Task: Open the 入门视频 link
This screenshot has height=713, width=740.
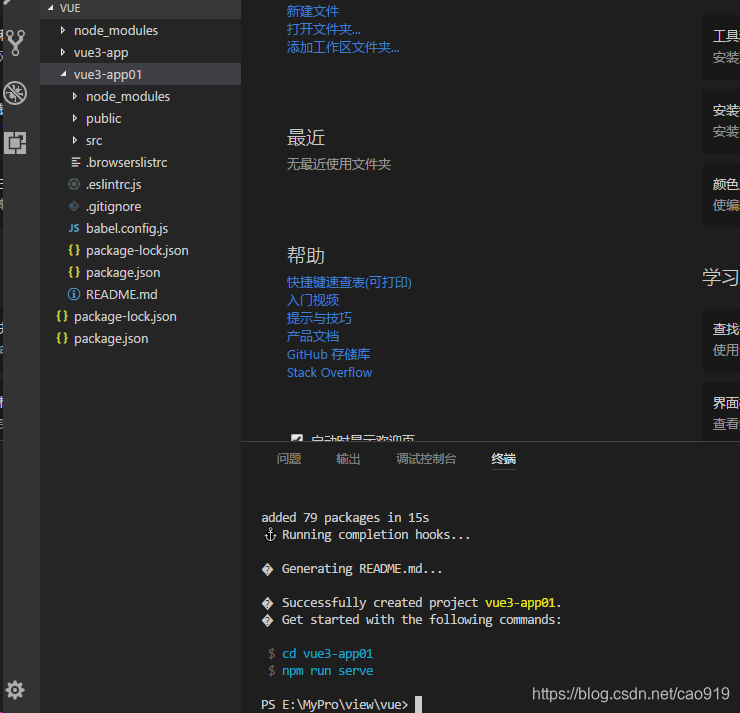Action: [x=313, y=300]
